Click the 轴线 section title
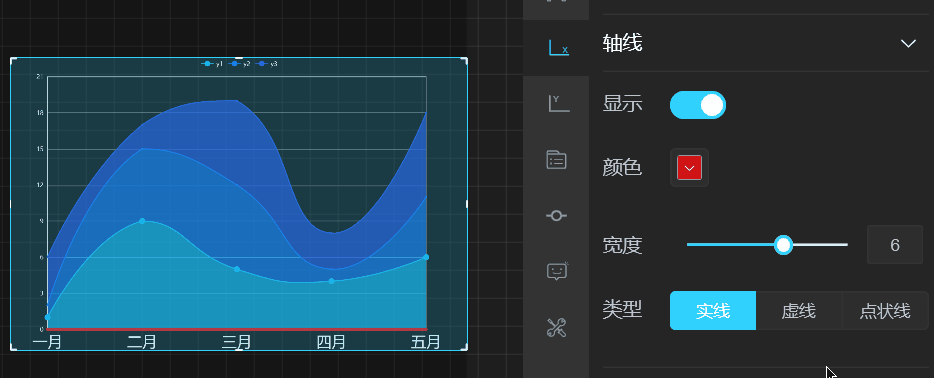Viewport: 934px width, 378px height. (622, 43)
